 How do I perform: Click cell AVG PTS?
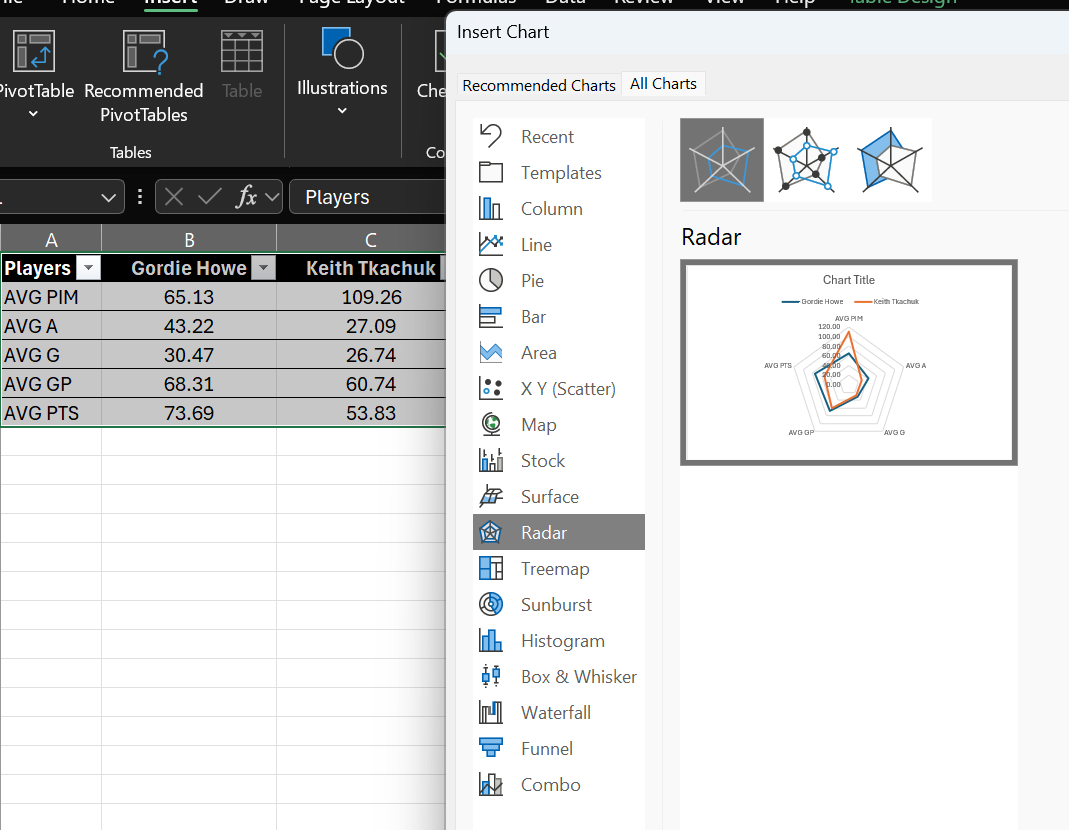coord(51,413)
